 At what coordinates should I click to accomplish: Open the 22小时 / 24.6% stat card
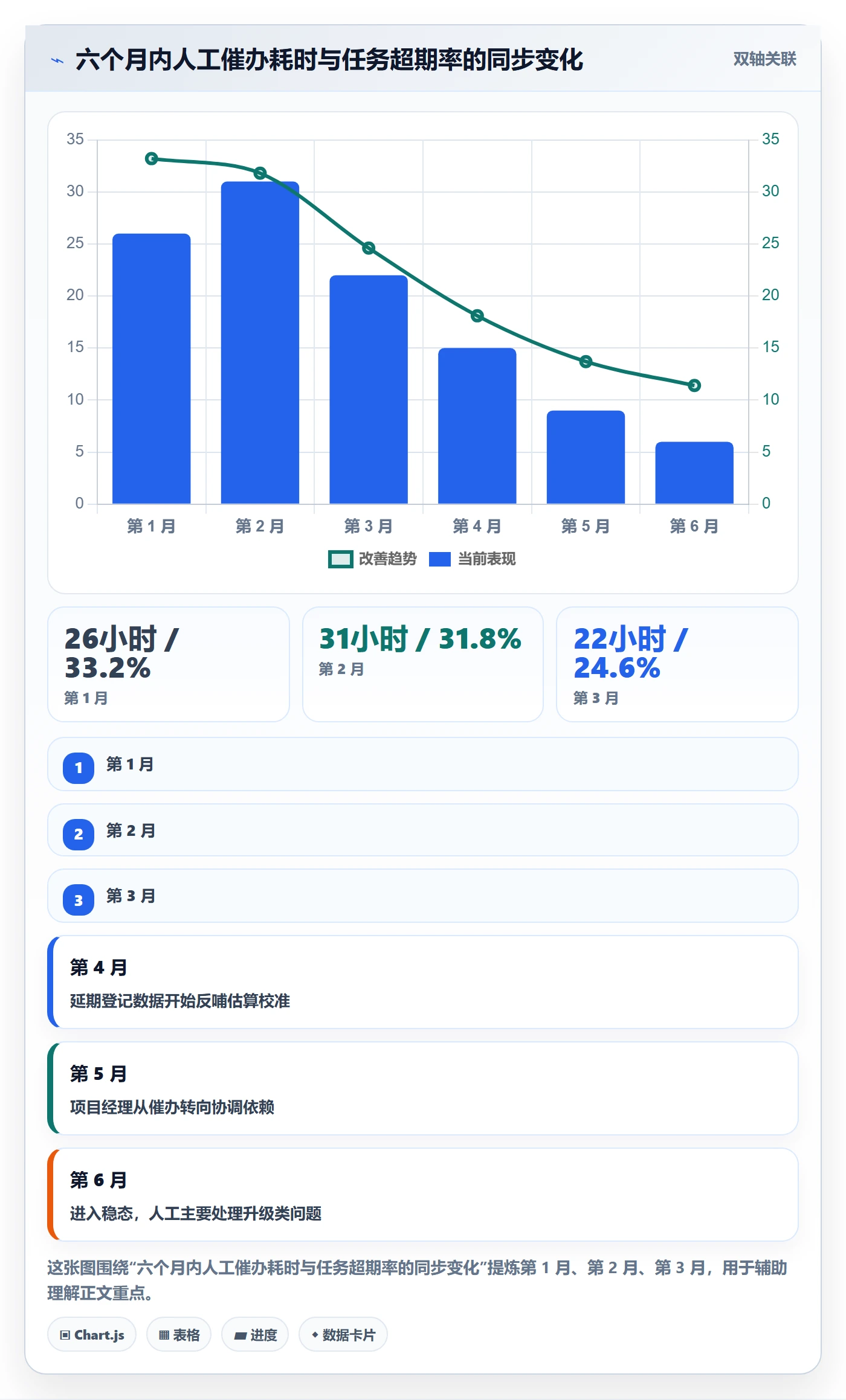[x=677, y=664]
